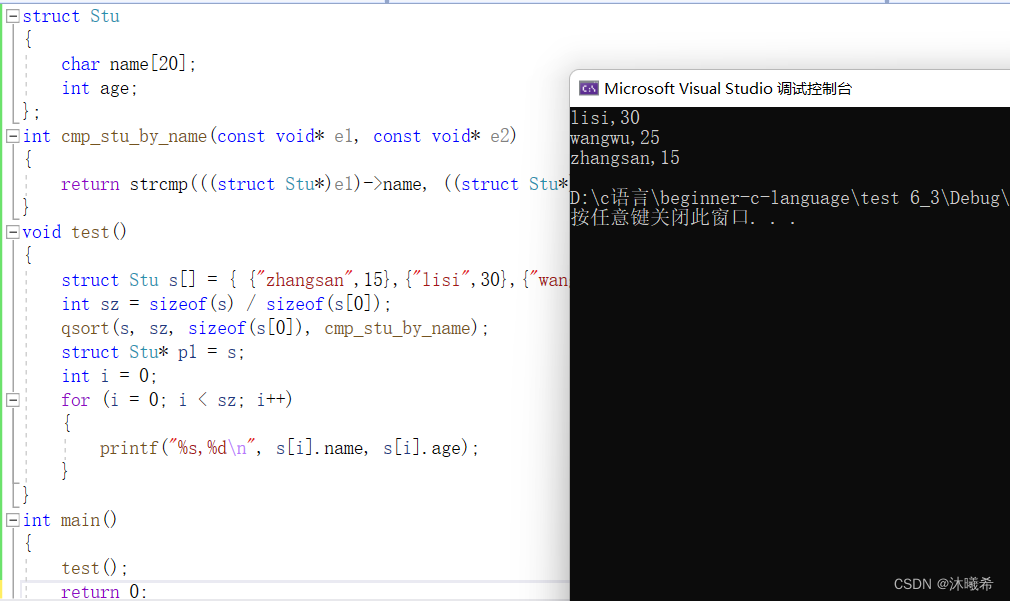Click the qsort function call line
Viewport: 1010px width, 601px height.
274,329
